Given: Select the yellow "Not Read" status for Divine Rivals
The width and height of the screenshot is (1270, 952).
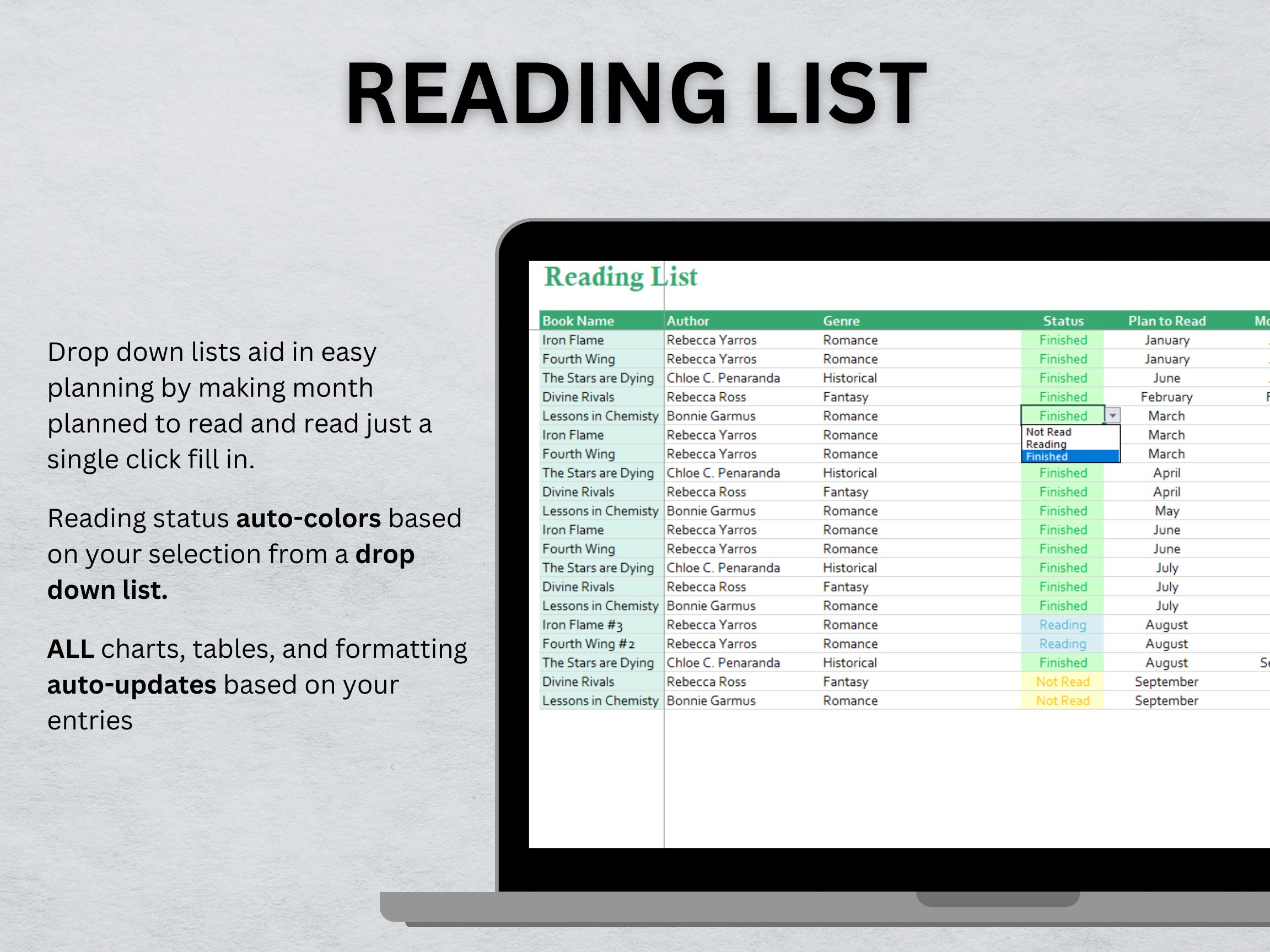Looking at the screenshot, I should [1063, 681].
